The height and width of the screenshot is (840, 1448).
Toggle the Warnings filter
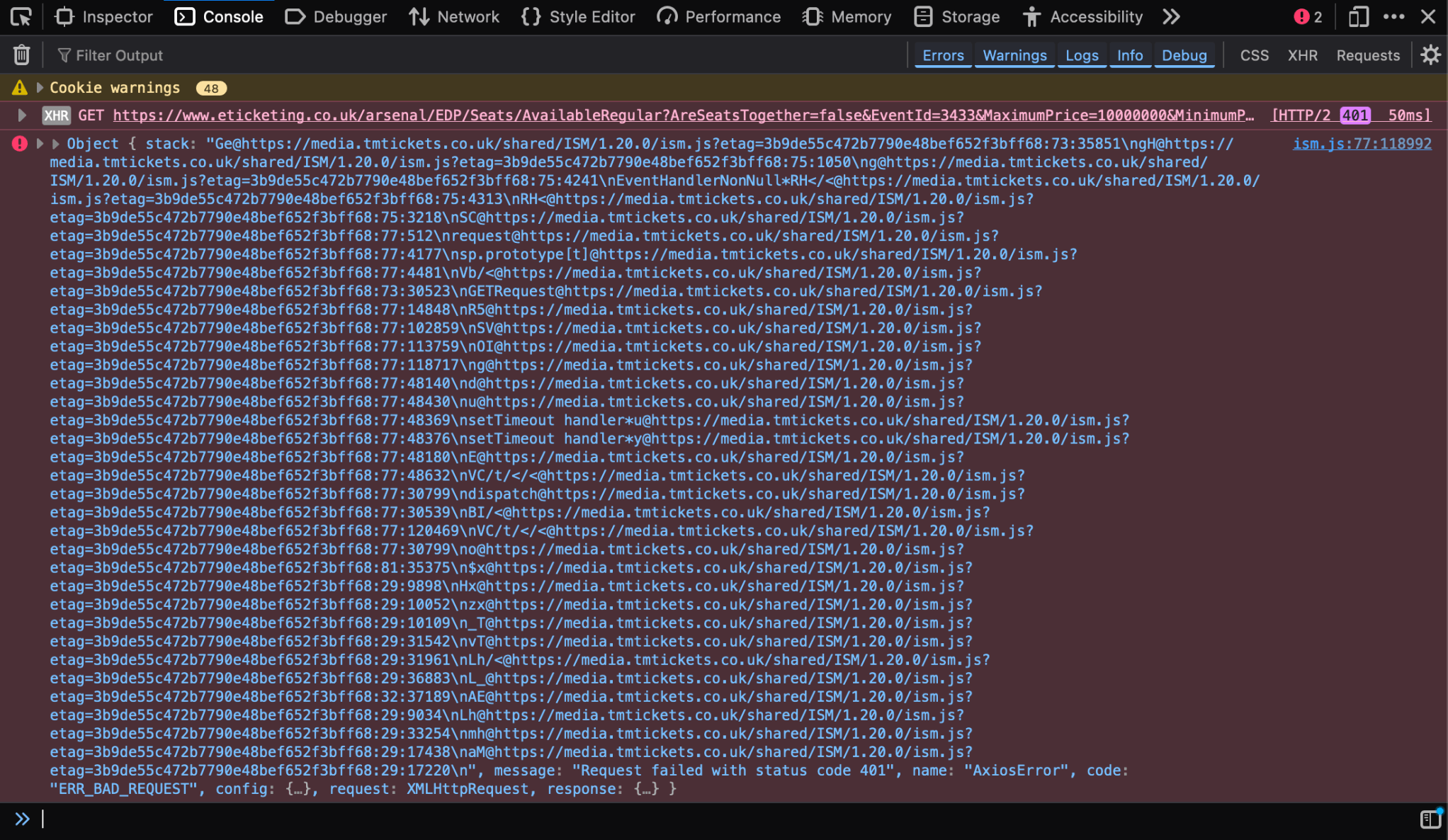1014,55
